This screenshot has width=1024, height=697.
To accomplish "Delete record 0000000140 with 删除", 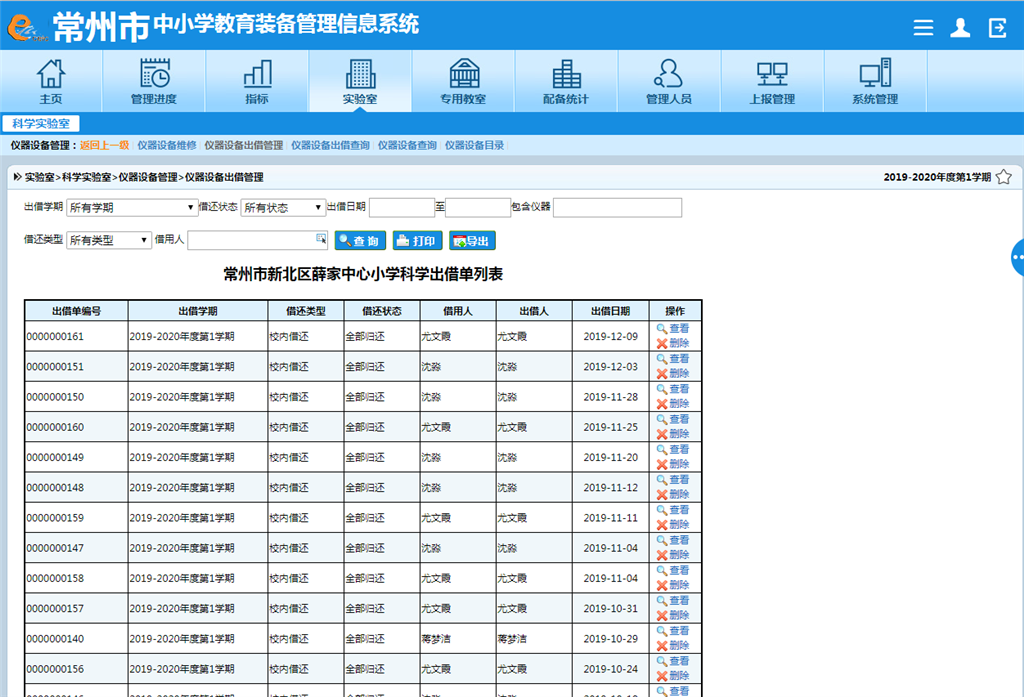I will click(x=673, y=645).
